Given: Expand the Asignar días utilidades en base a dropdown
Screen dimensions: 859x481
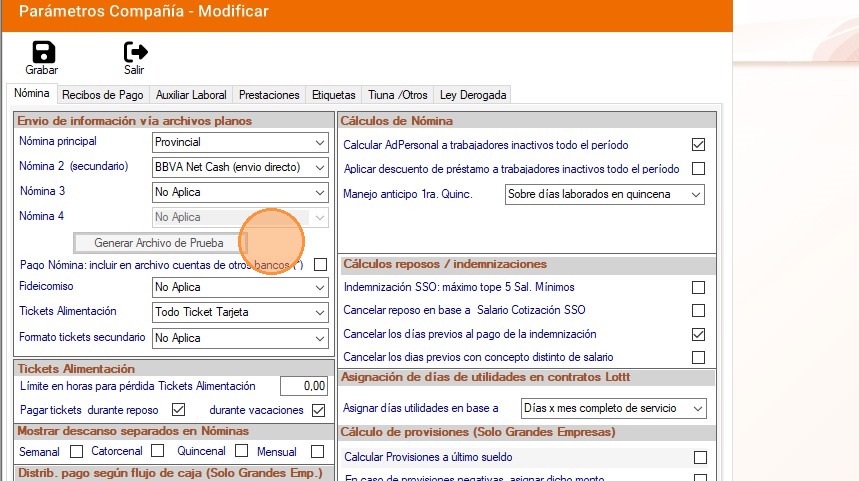Looking at the screenshot, I should (614, 408).
